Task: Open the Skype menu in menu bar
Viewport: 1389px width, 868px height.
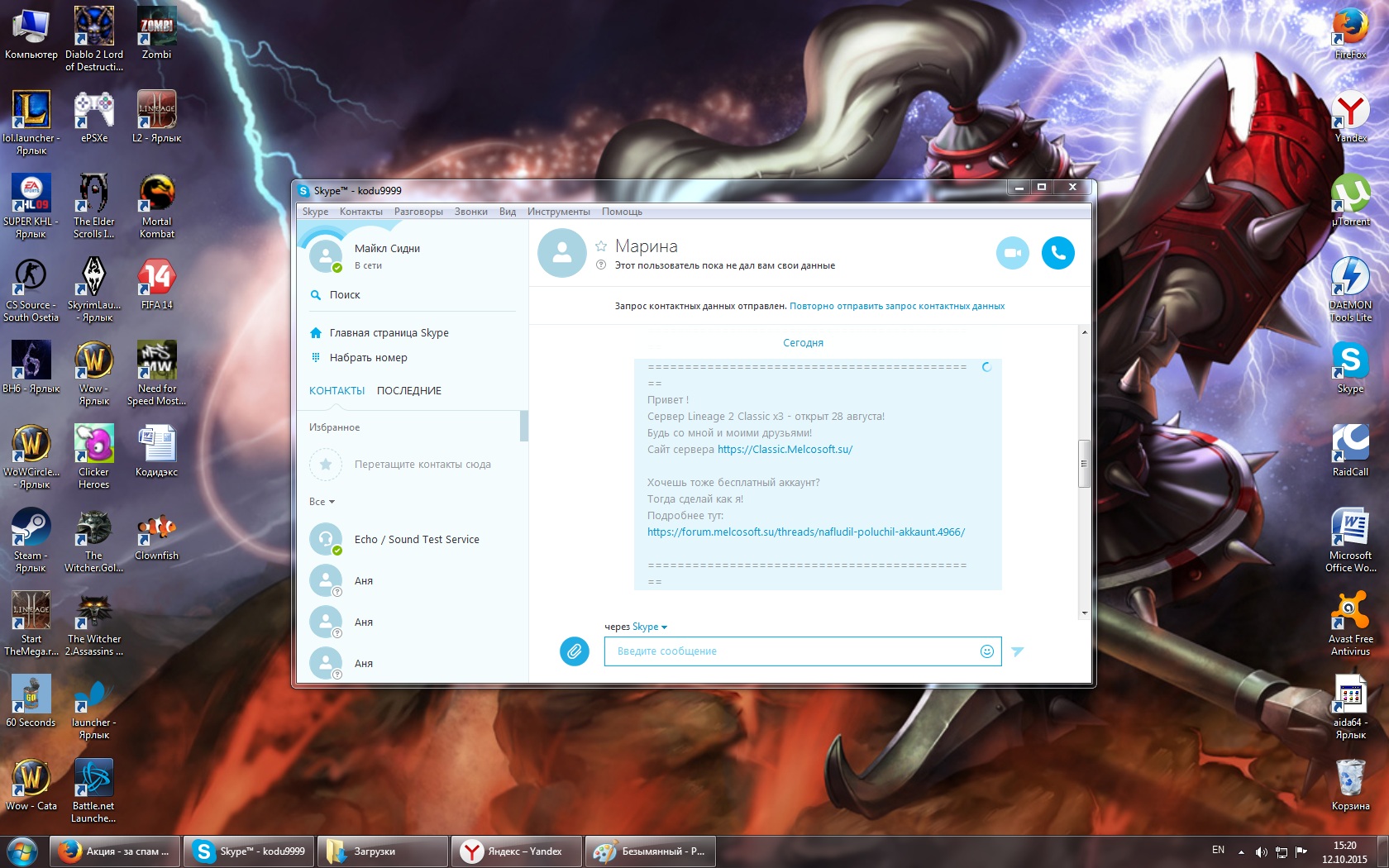Action: [315, 212]
